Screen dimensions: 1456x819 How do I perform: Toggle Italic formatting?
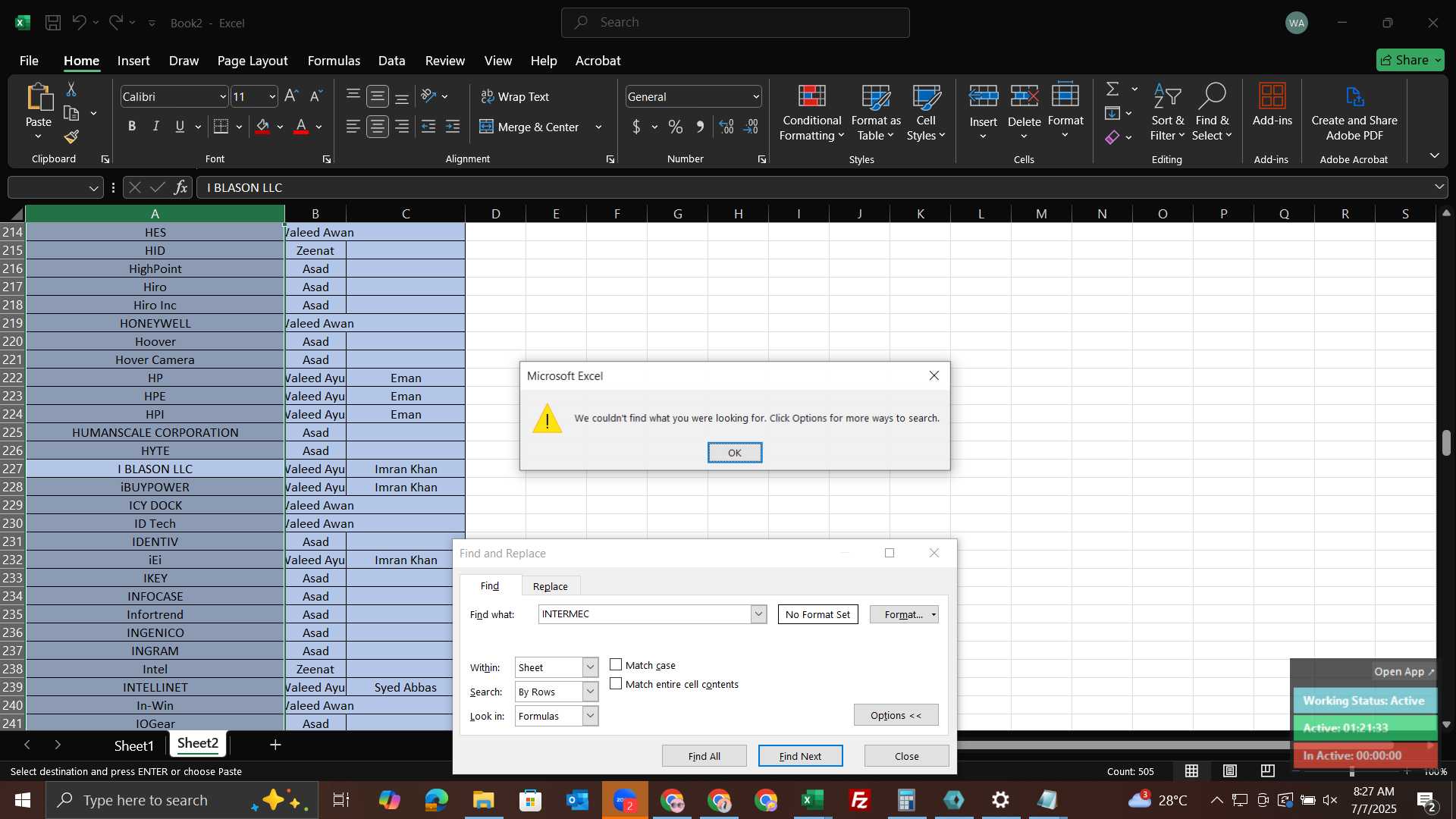click(x=156, y=127)
